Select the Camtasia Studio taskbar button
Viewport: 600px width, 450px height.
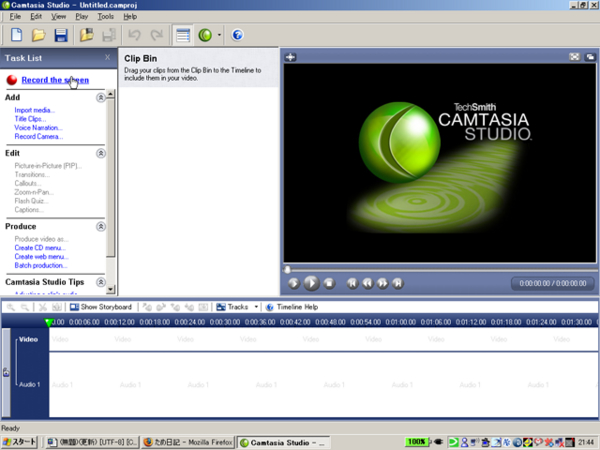click(283, 442)
